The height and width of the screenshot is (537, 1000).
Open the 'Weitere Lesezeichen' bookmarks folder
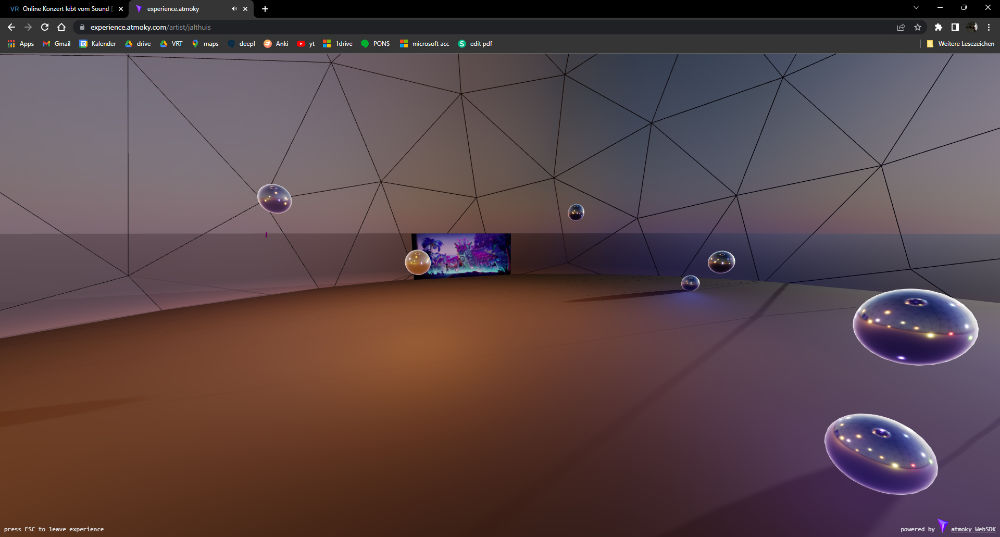click(x=960, y=44)
